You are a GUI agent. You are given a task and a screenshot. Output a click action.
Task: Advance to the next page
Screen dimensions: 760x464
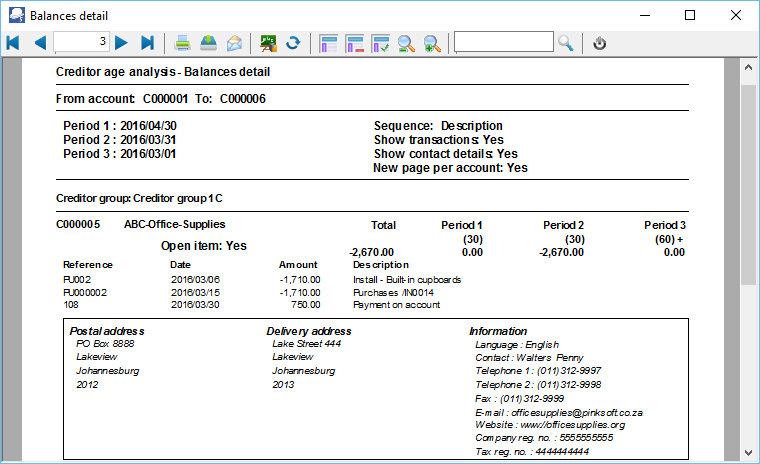click(x=121, y=43)
